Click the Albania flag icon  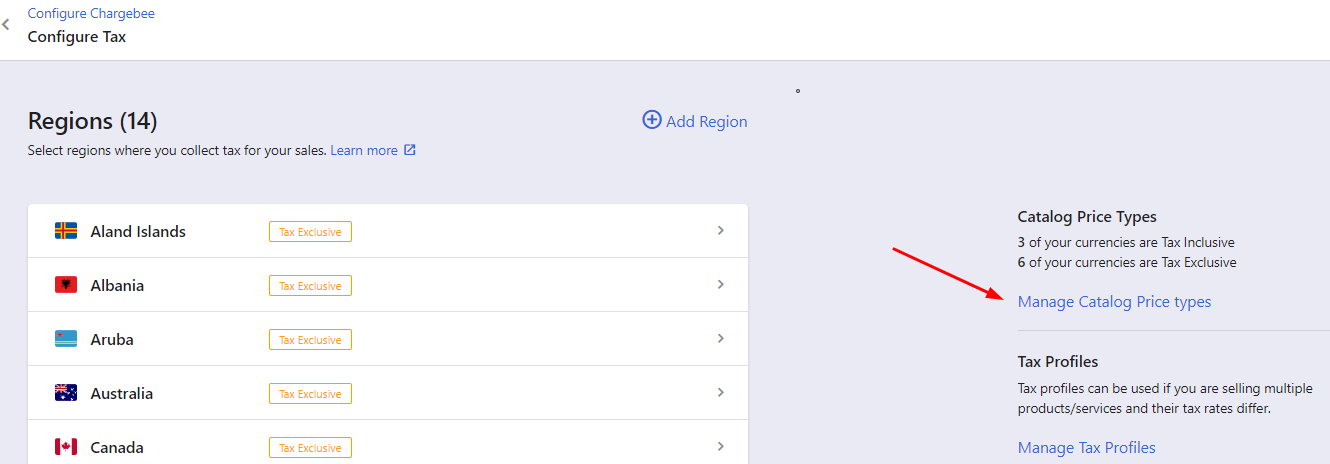(x=66, y=285)
